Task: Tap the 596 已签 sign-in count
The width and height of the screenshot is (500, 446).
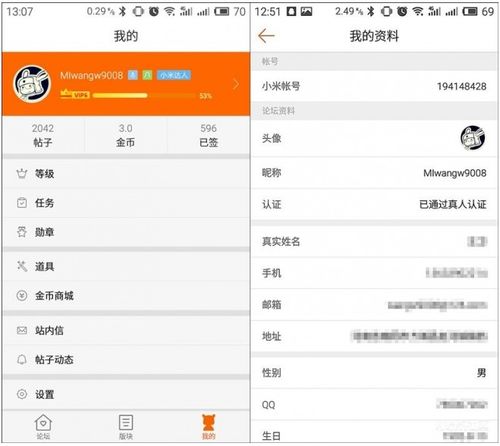Action: (209, 135)
